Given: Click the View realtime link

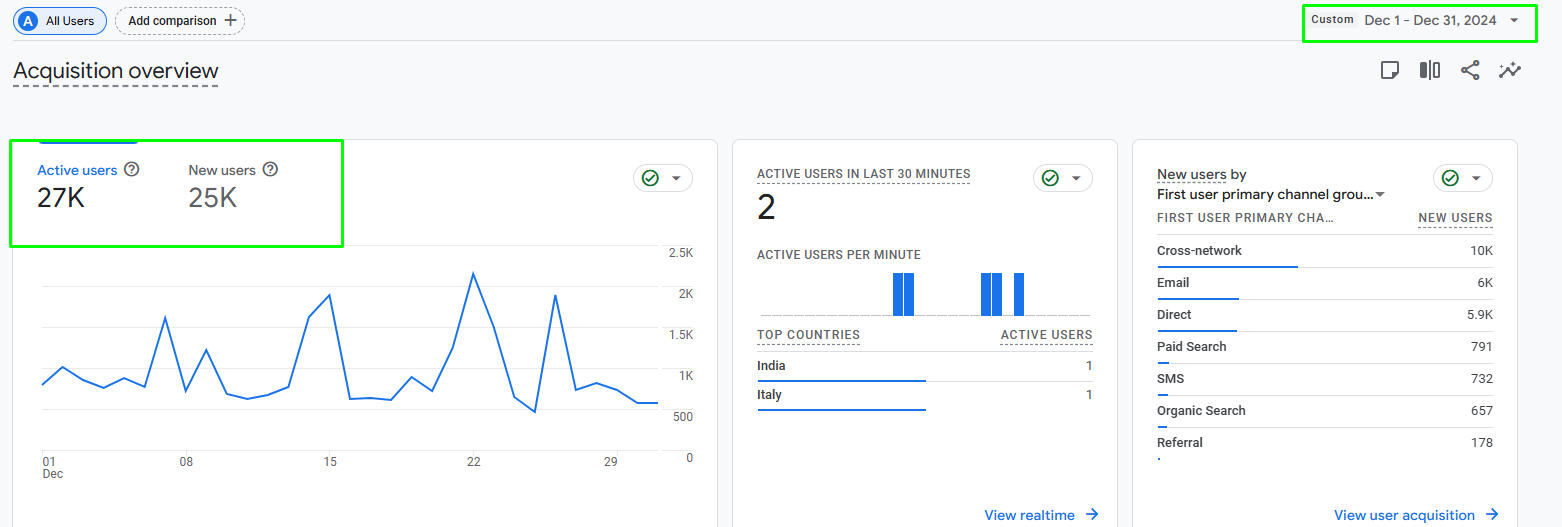Looking at the screenshot, I should pos(1029,515).
